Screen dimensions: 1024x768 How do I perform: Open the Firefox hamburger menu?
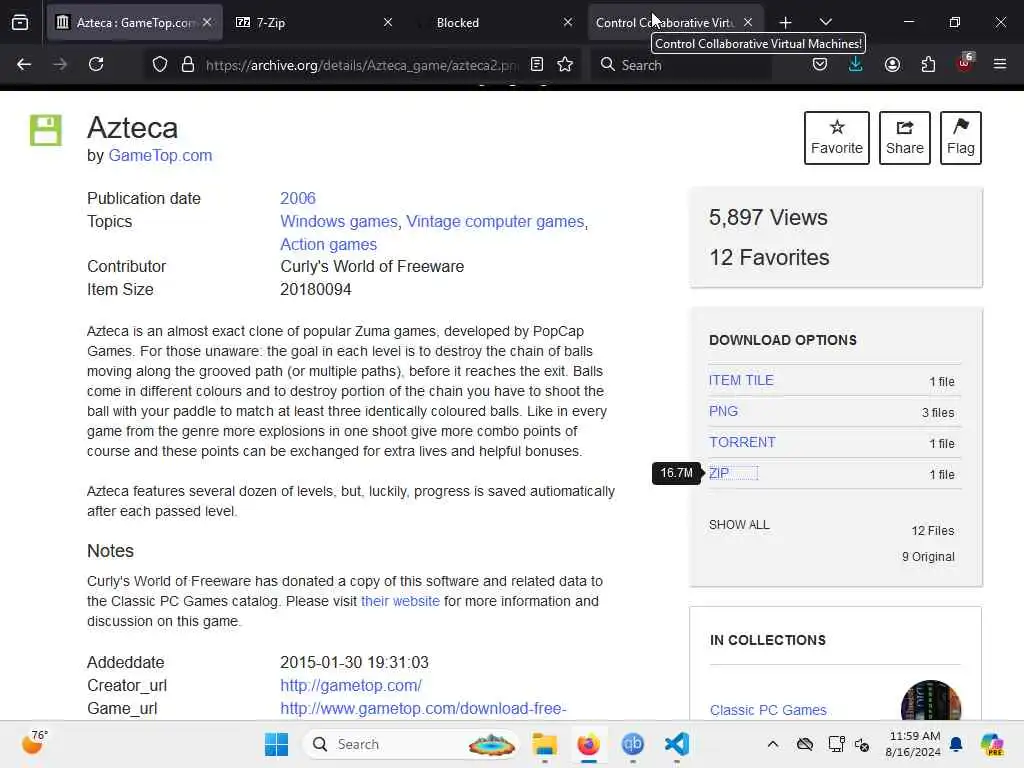pyautogui.click(x=1000, y=64)
